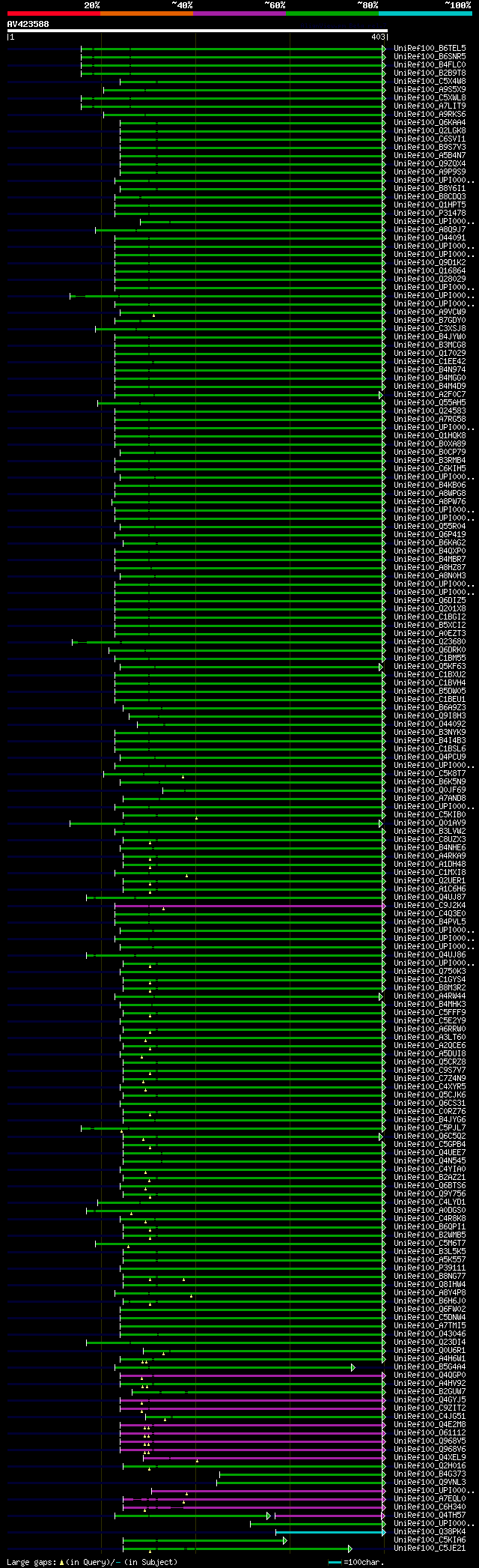Click hit label UniRef100_B6QPI1
Screen dimensions: 479x1568
pyautogui.click(x=430, y=1226)
